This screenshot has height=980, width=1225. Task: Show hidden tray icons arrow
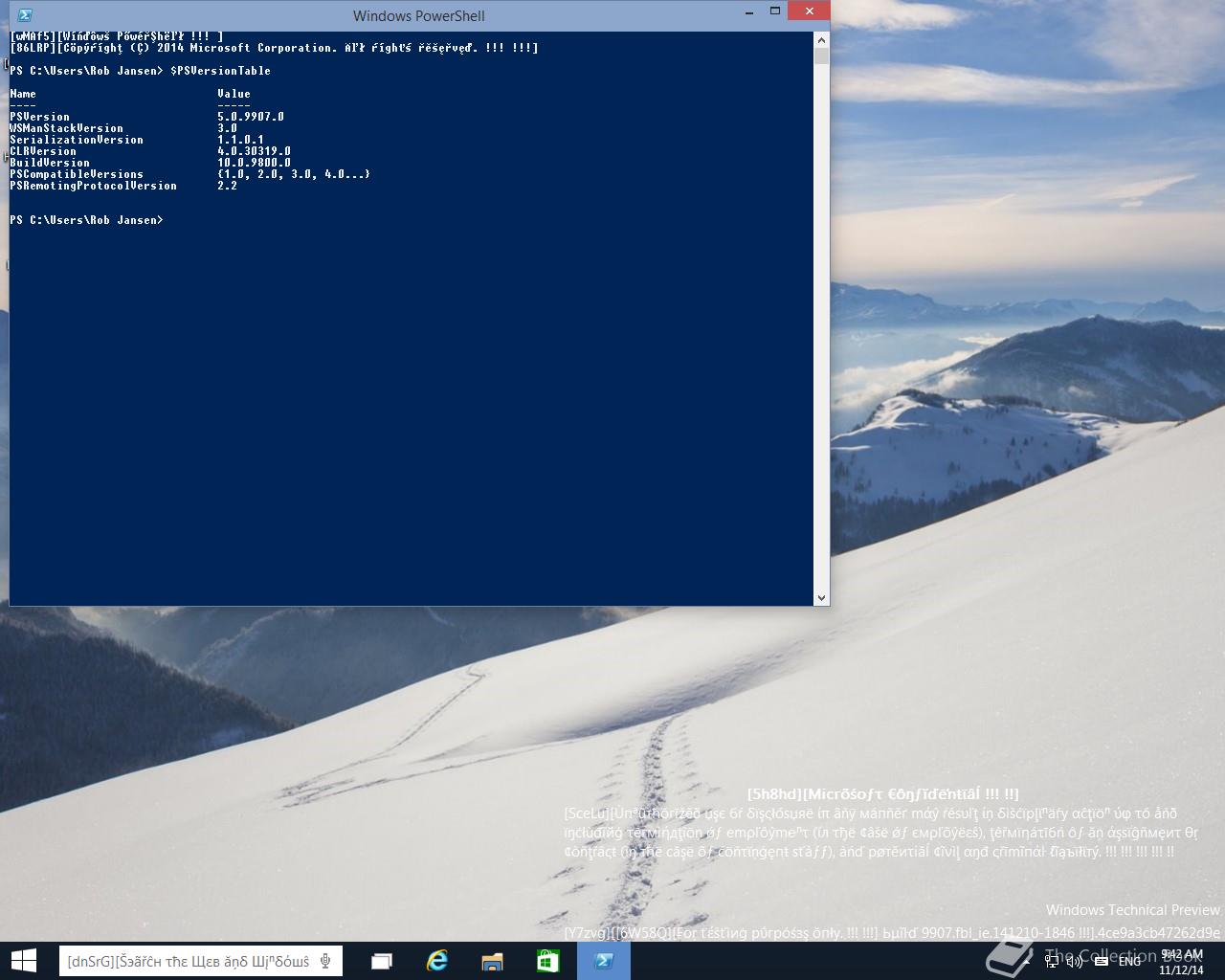coord(1027,962)
